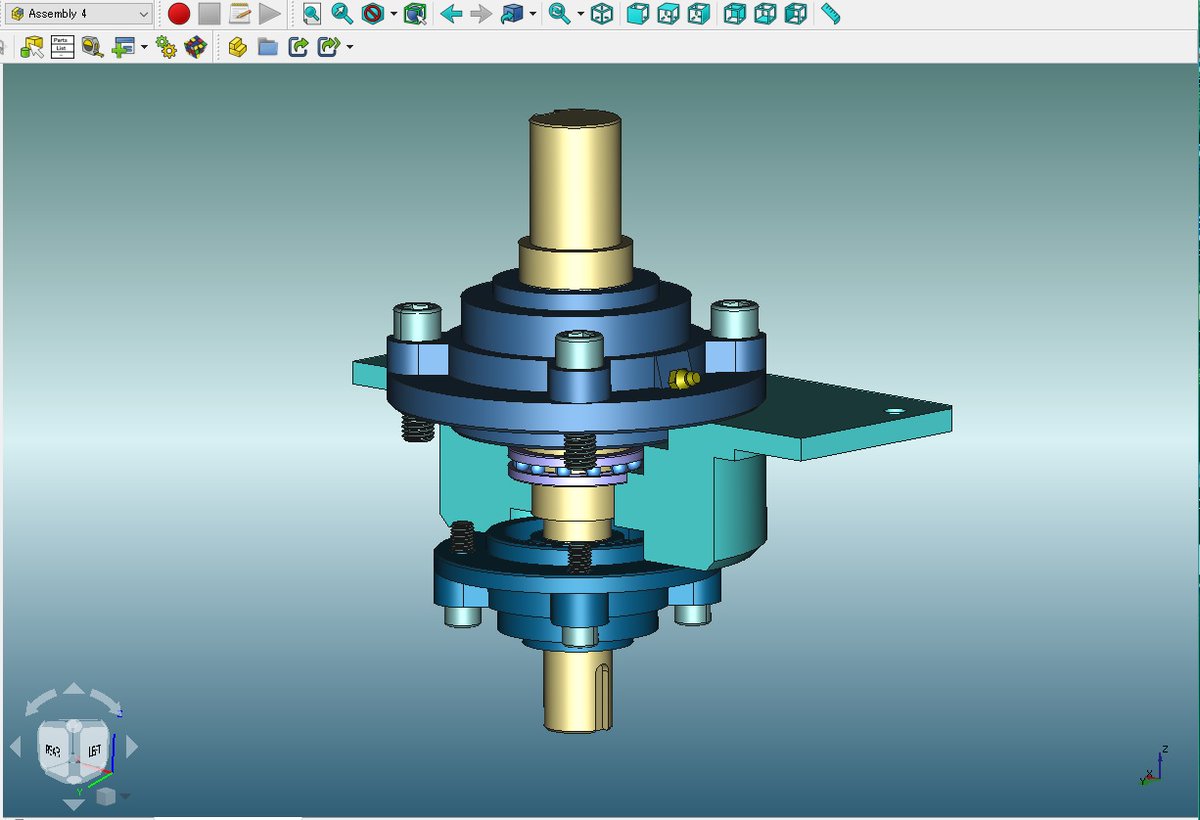
Task: Click the parts select cursor icon
Action: click(x=32, y=46)
